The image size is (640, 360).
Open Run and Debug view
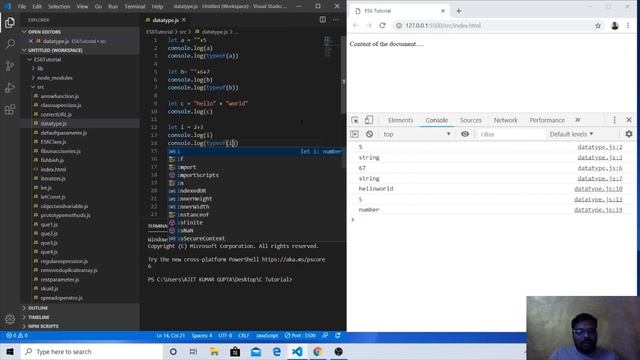tap(10, 88)
